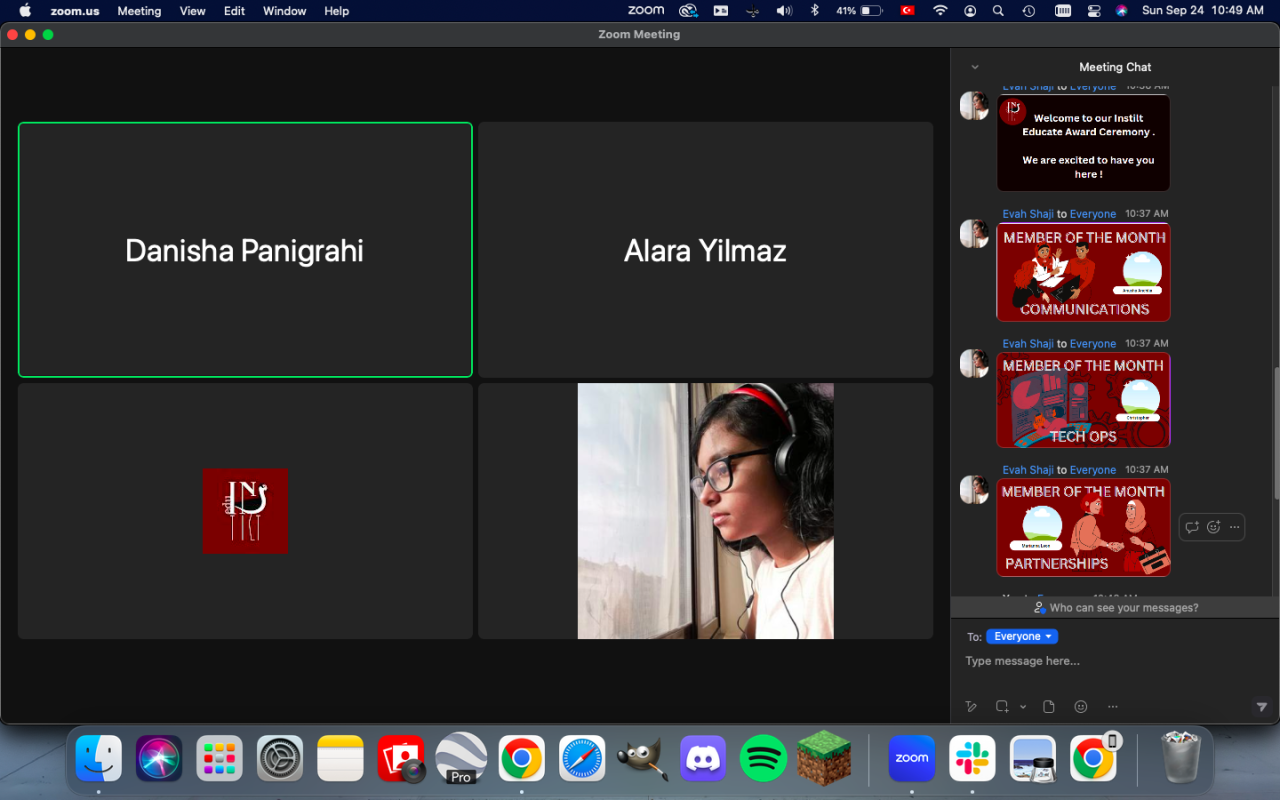Image resolution: width=1280 pixels, height=800 pixels.
Task: Expand the Everyone recipient dropdown
Action: coord(1021,637)
